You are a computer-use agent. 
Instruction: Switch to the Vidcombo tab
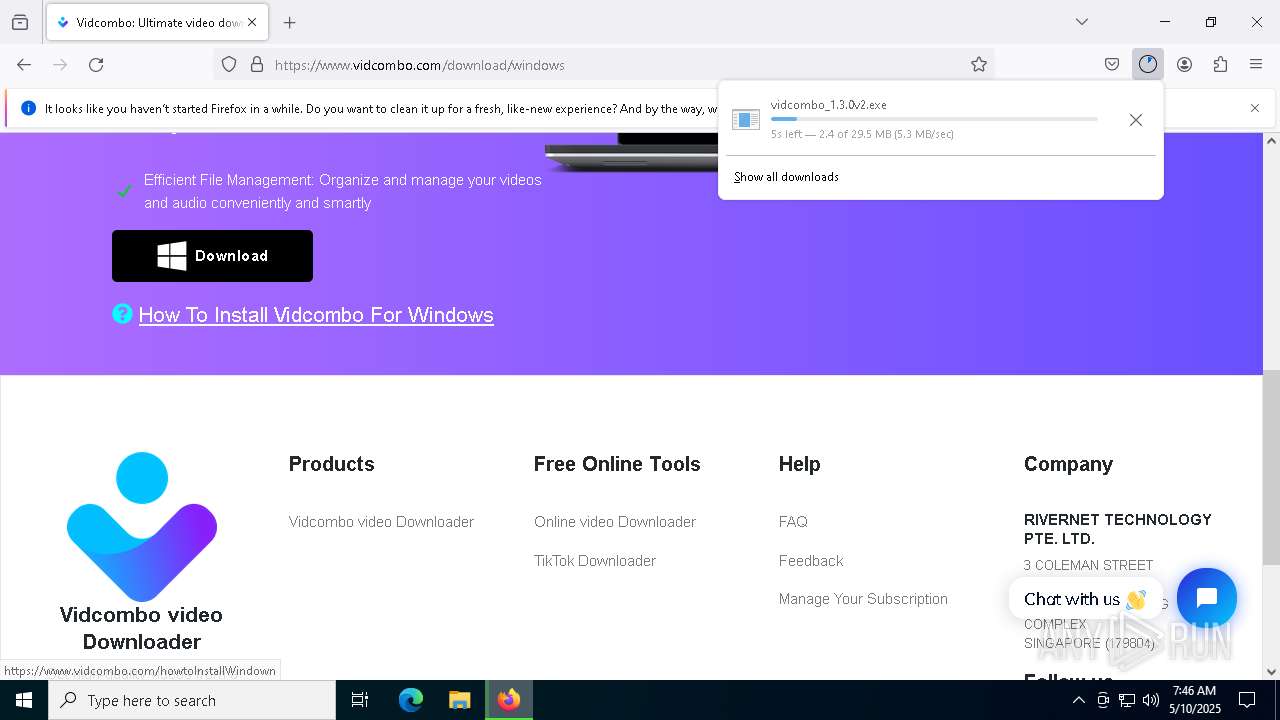click(157, 22)
